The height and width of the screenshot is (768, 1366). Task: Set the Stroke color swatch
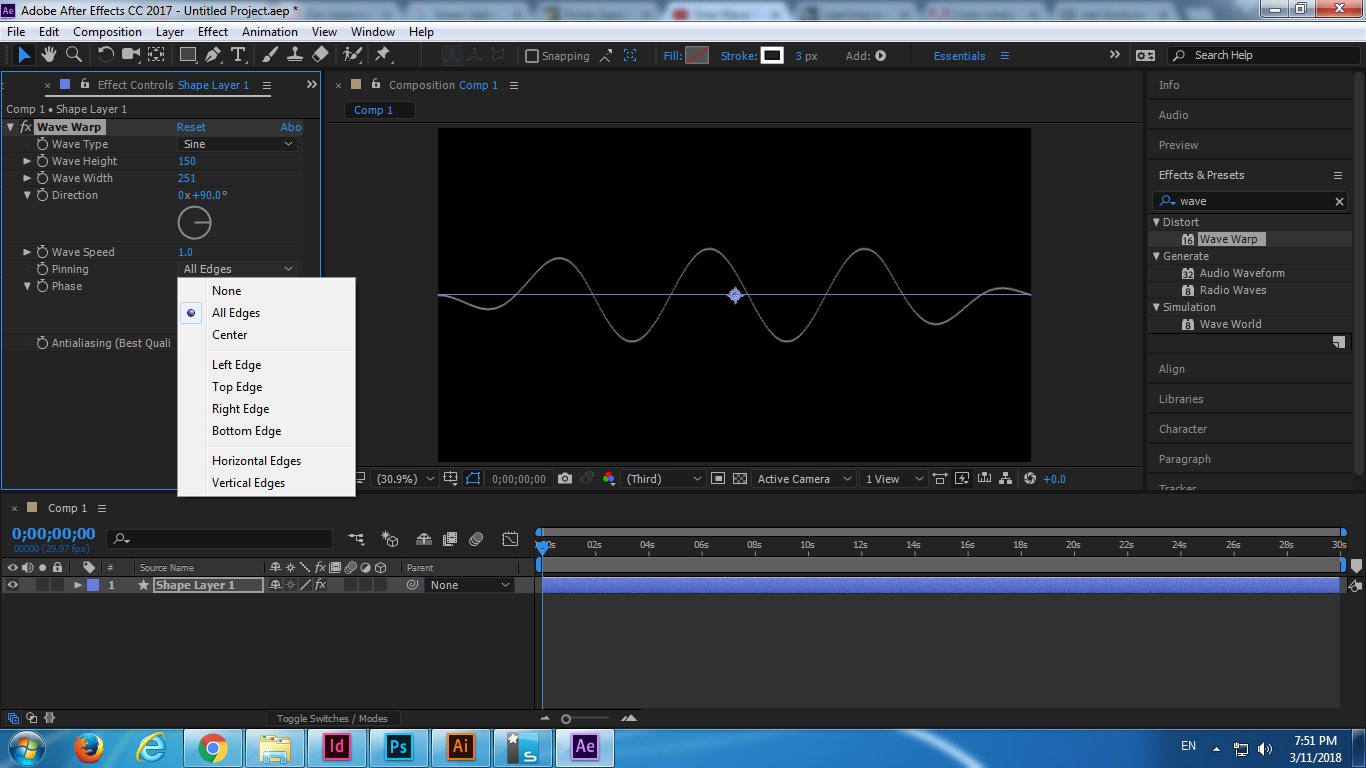(771, 56)
